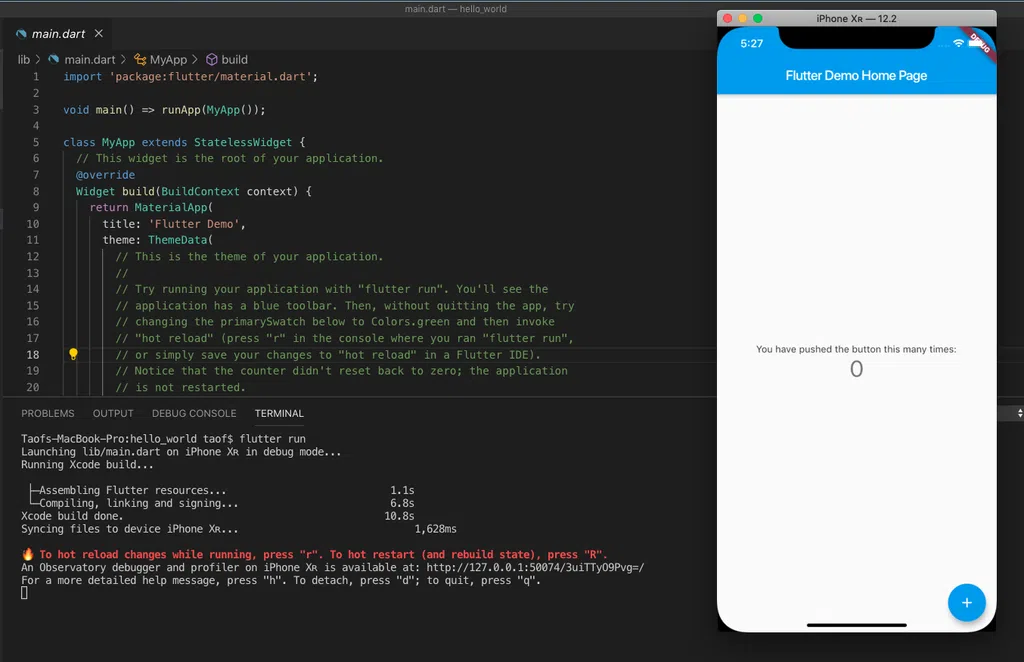
Task: Click the lightbulb quick-fix icon on line 18
Action: (x=73, y=354)
